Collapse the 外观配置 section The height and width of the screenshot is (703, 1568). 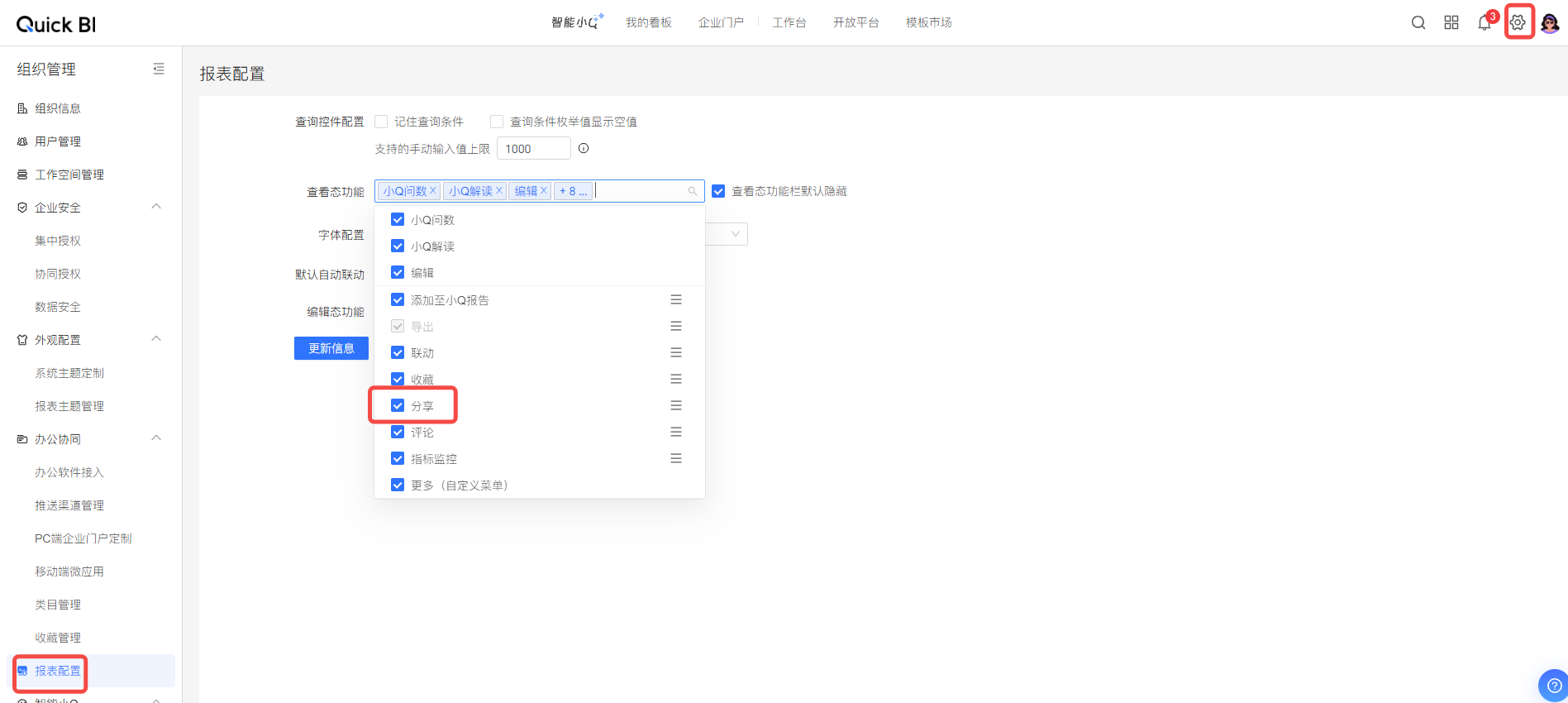point(156,339)
